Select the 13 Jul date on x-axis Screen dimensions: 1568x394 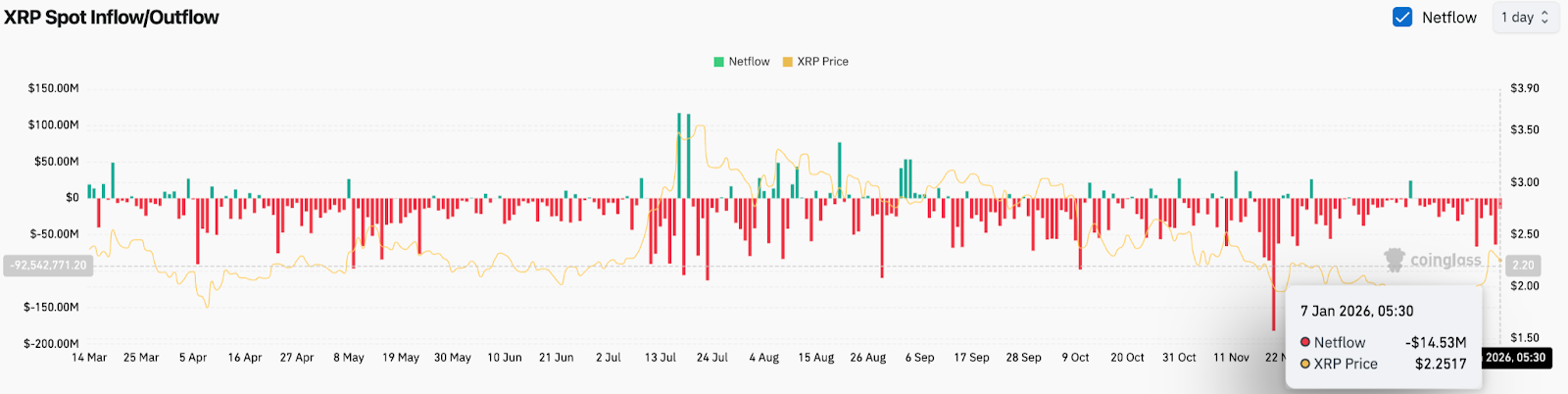[660, 358]
